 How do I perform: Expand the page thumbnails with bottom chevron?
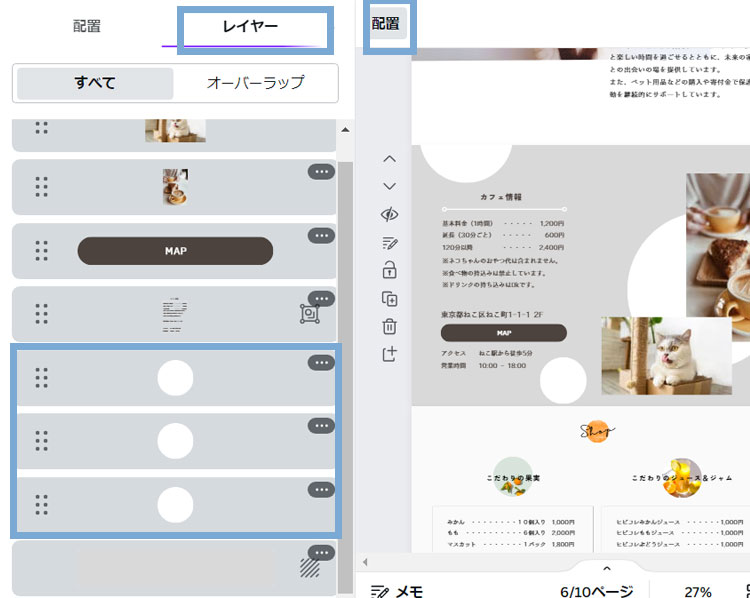[x=607, y=568]
